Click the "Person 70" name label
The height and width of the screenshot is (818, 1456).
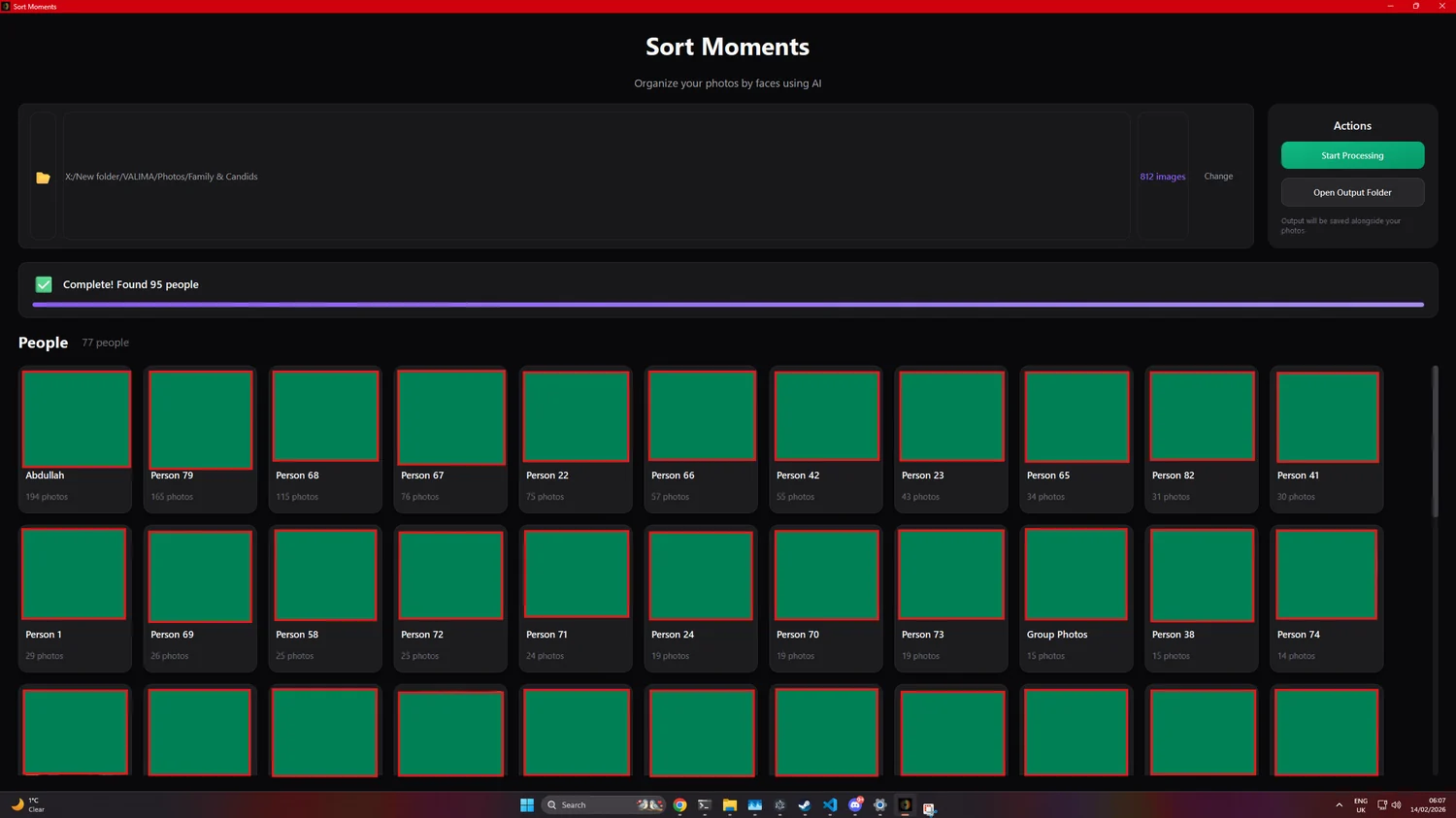(798, 635)
